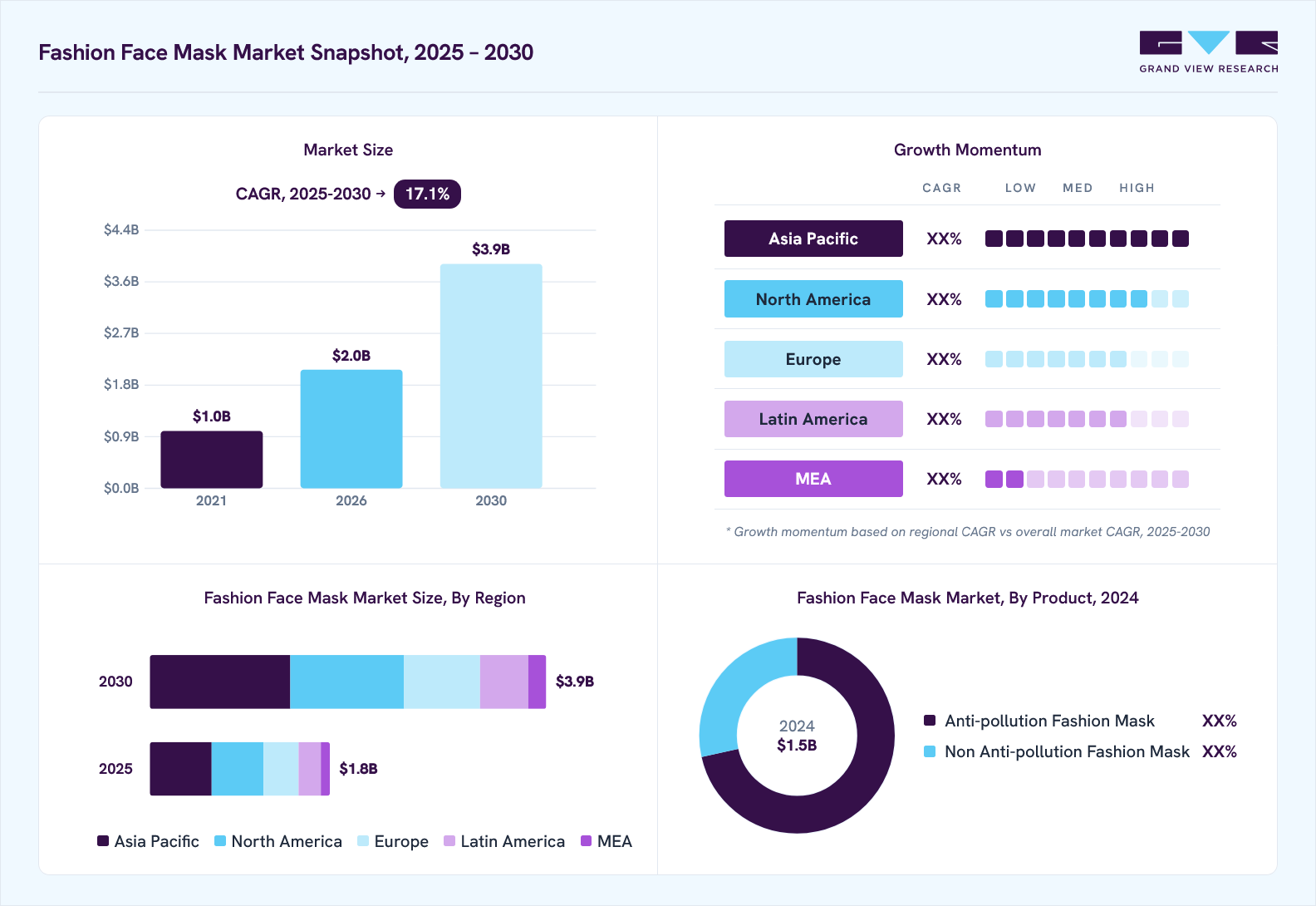Click the Asia Pacific label in Growth Momentum
The width and height of the screenshot is (1316, 906).
tap(813, 239)
